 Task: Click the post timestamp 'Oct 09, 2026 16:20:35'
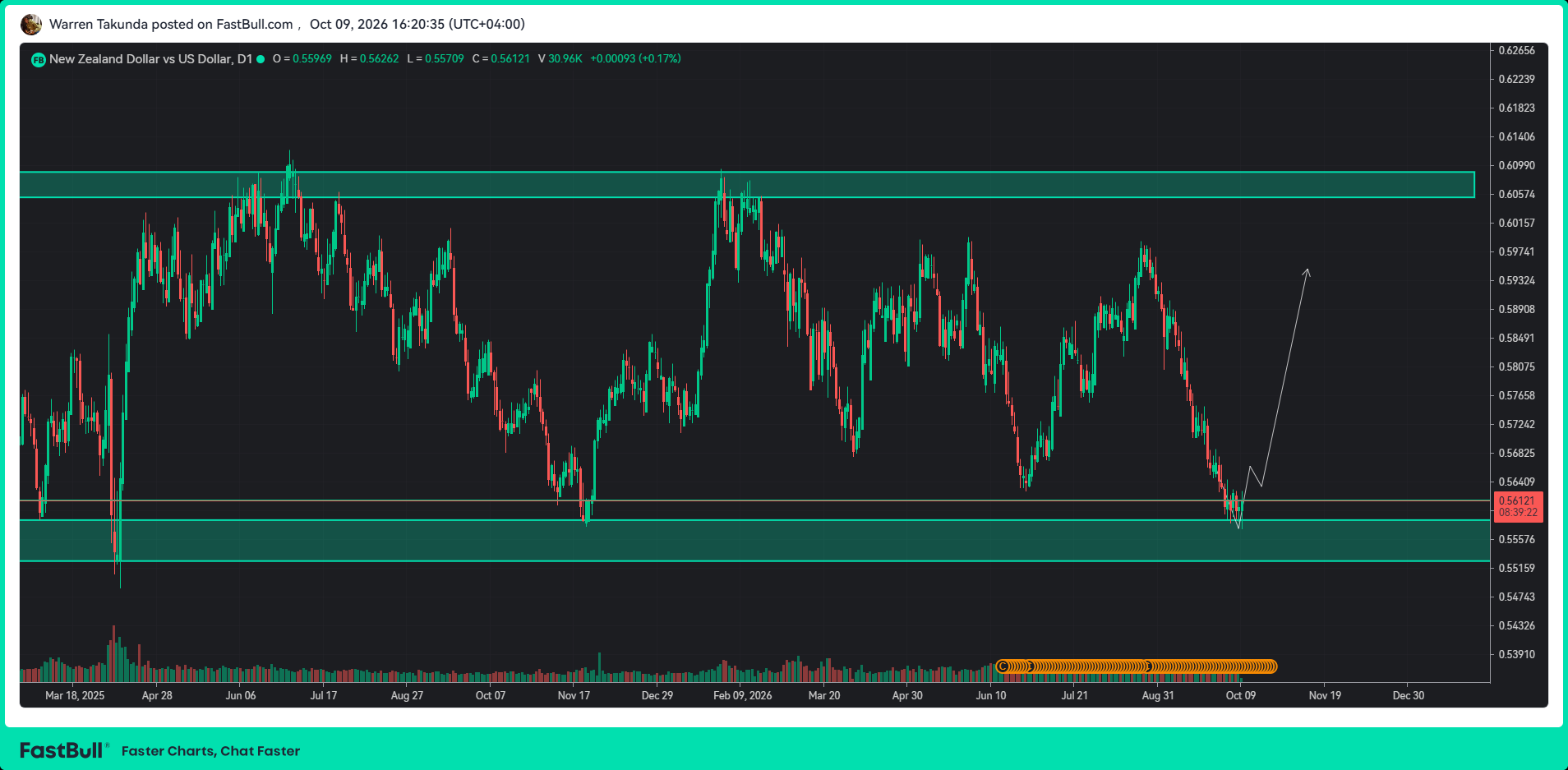coord(377,25)
